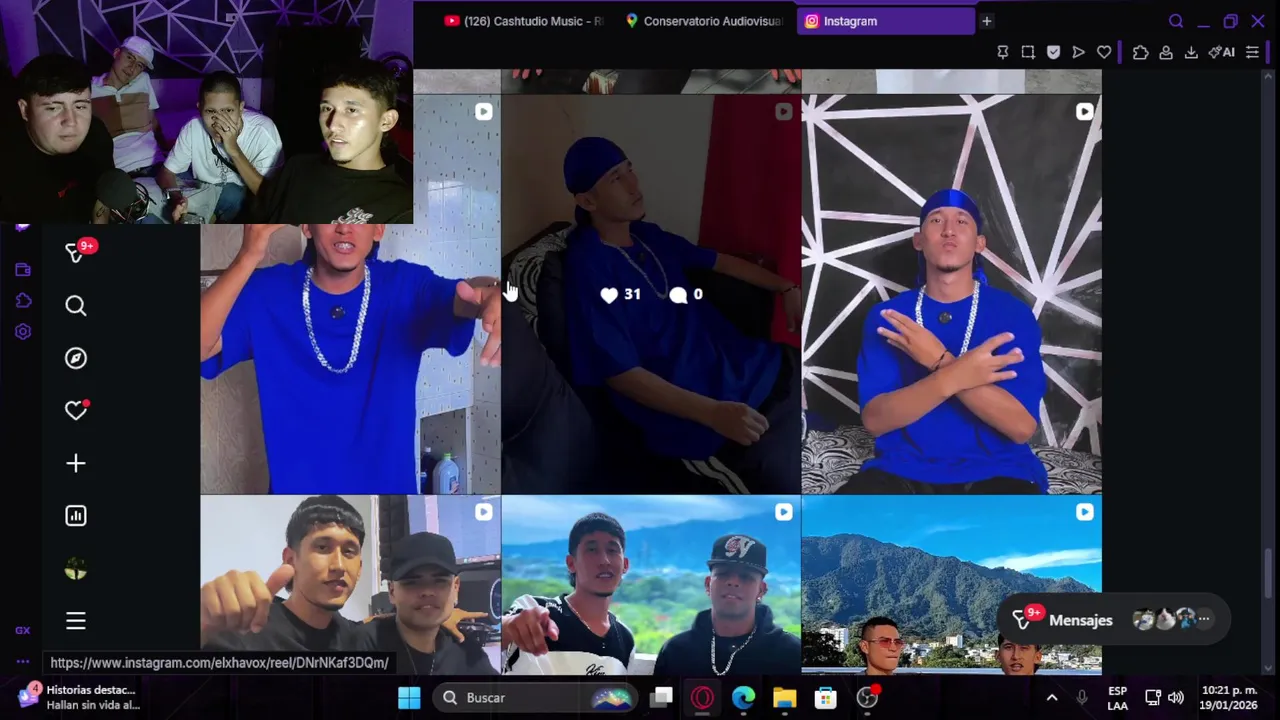The width and height of the screenshot is (1280, 720).
Task: Open Opera AI assistant button
Action: [1222, 52]
